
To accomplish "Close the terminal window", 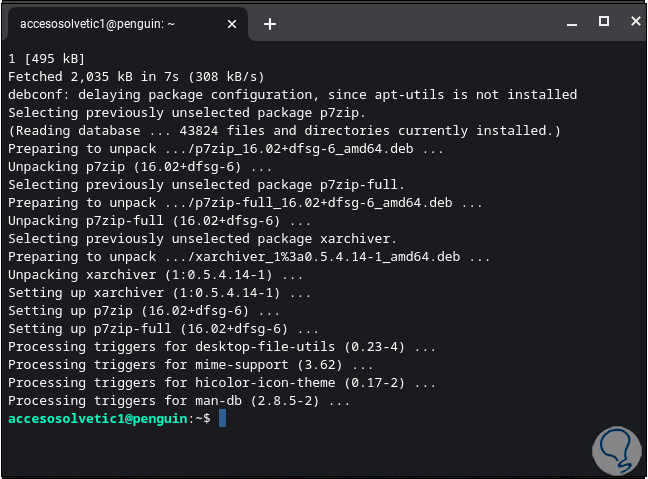I will [631, 21].
